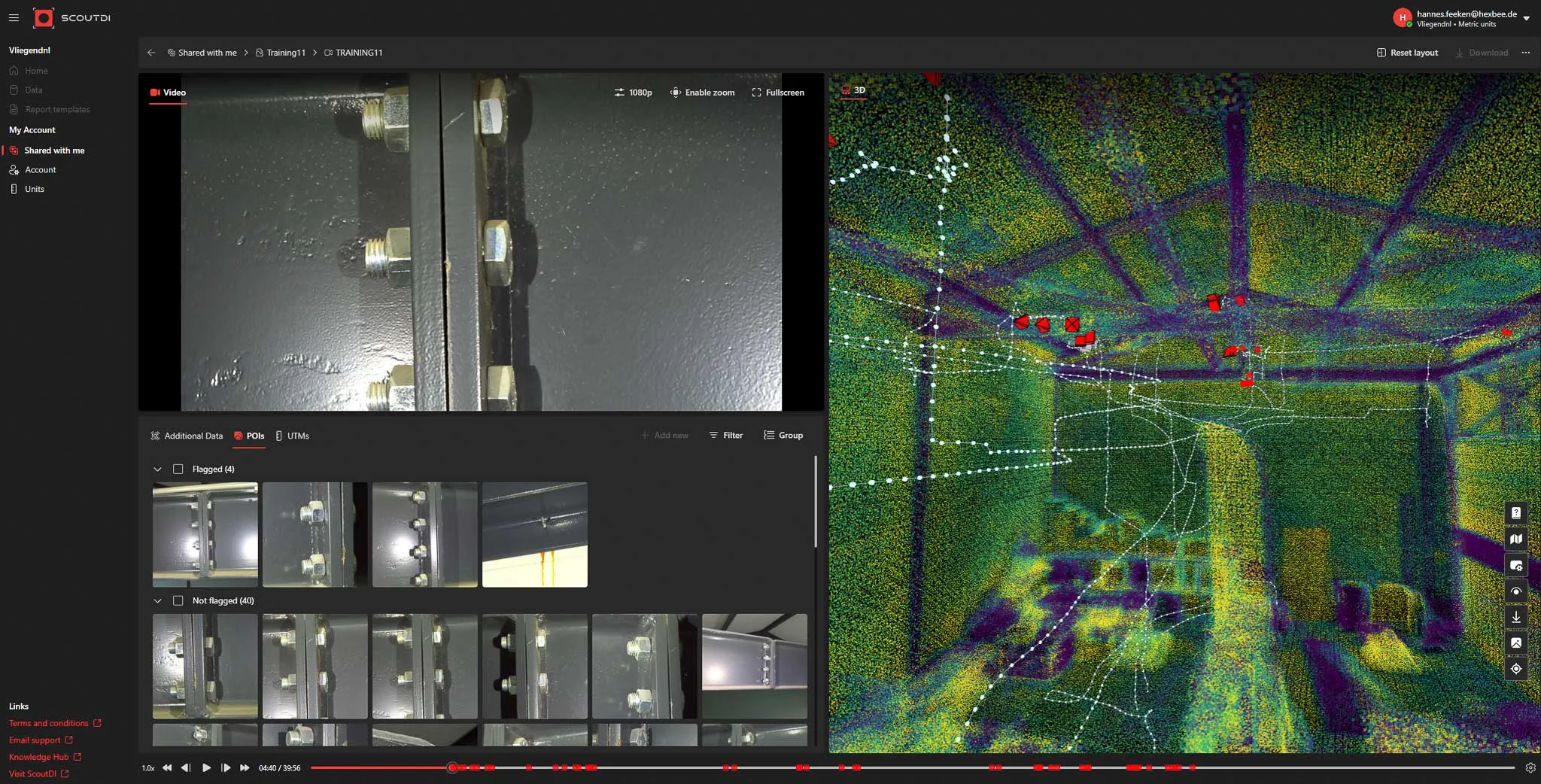This screenshot has height=784, width=1541.
Task: Open the Knowledge Hub link
Action: 44,757
